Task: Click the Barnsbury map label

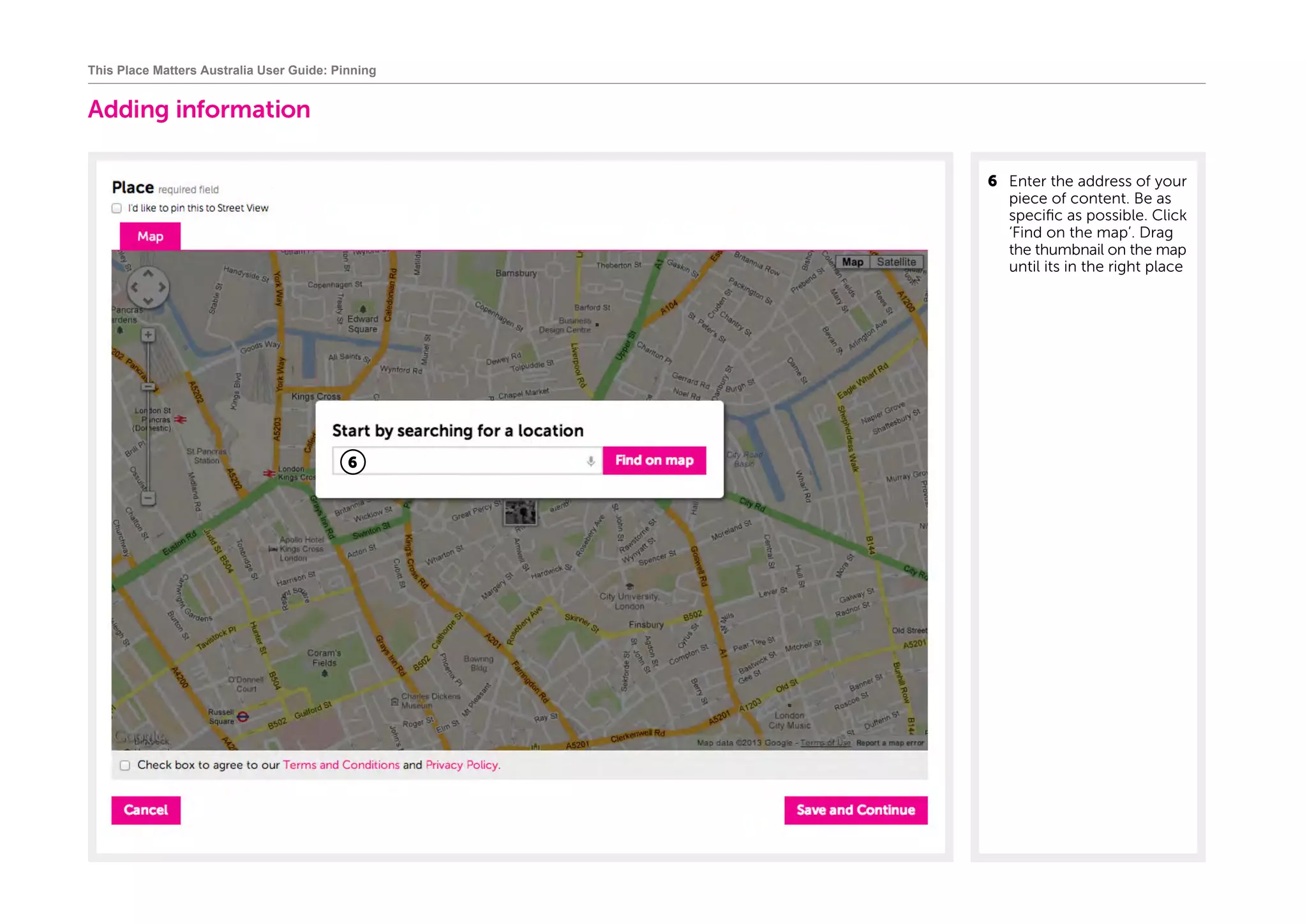Action: pos(516,273)
